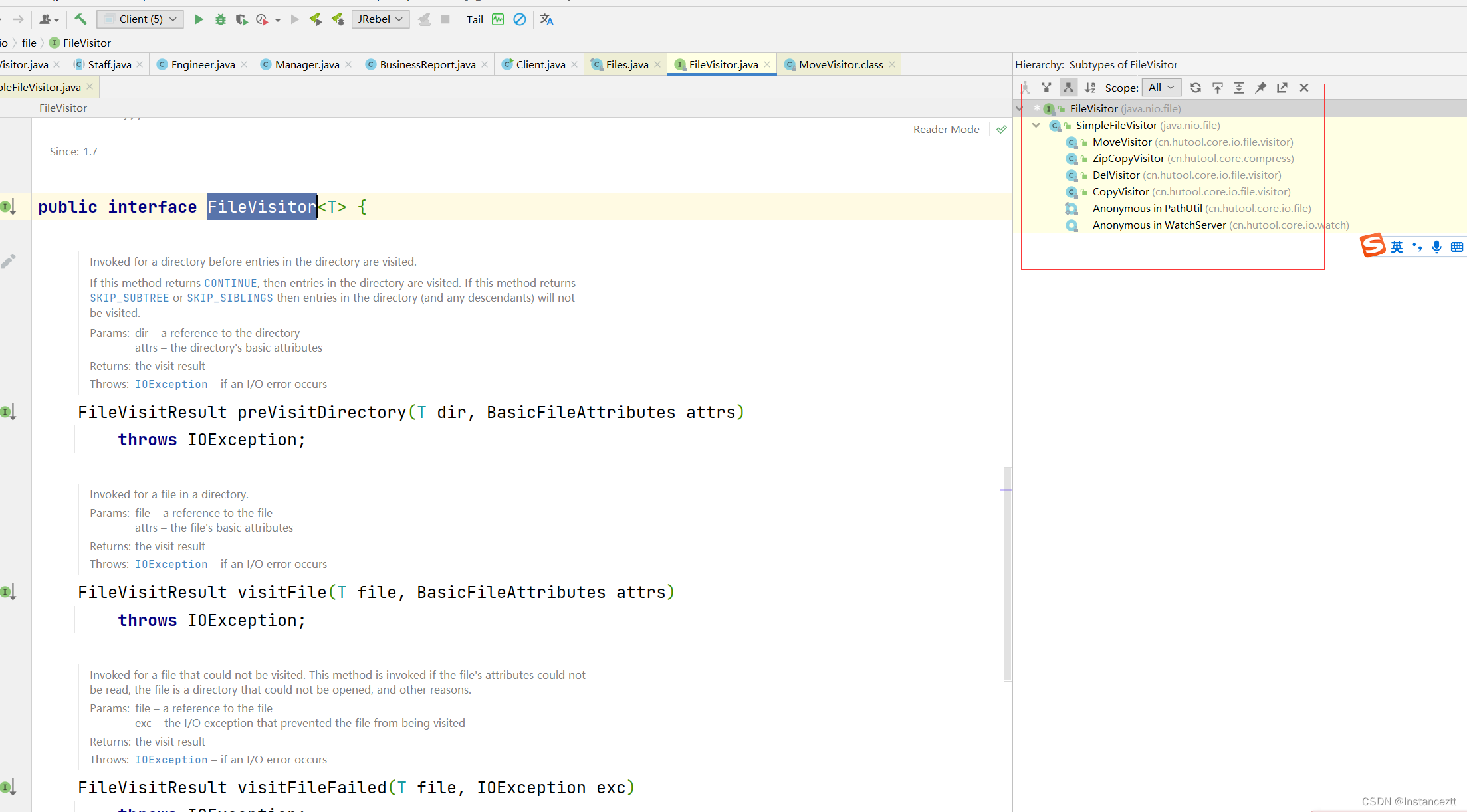Click the SKIP_SUBTREE link in documentation
Screen dimensions: 1467x812
[x=130, y=298]
